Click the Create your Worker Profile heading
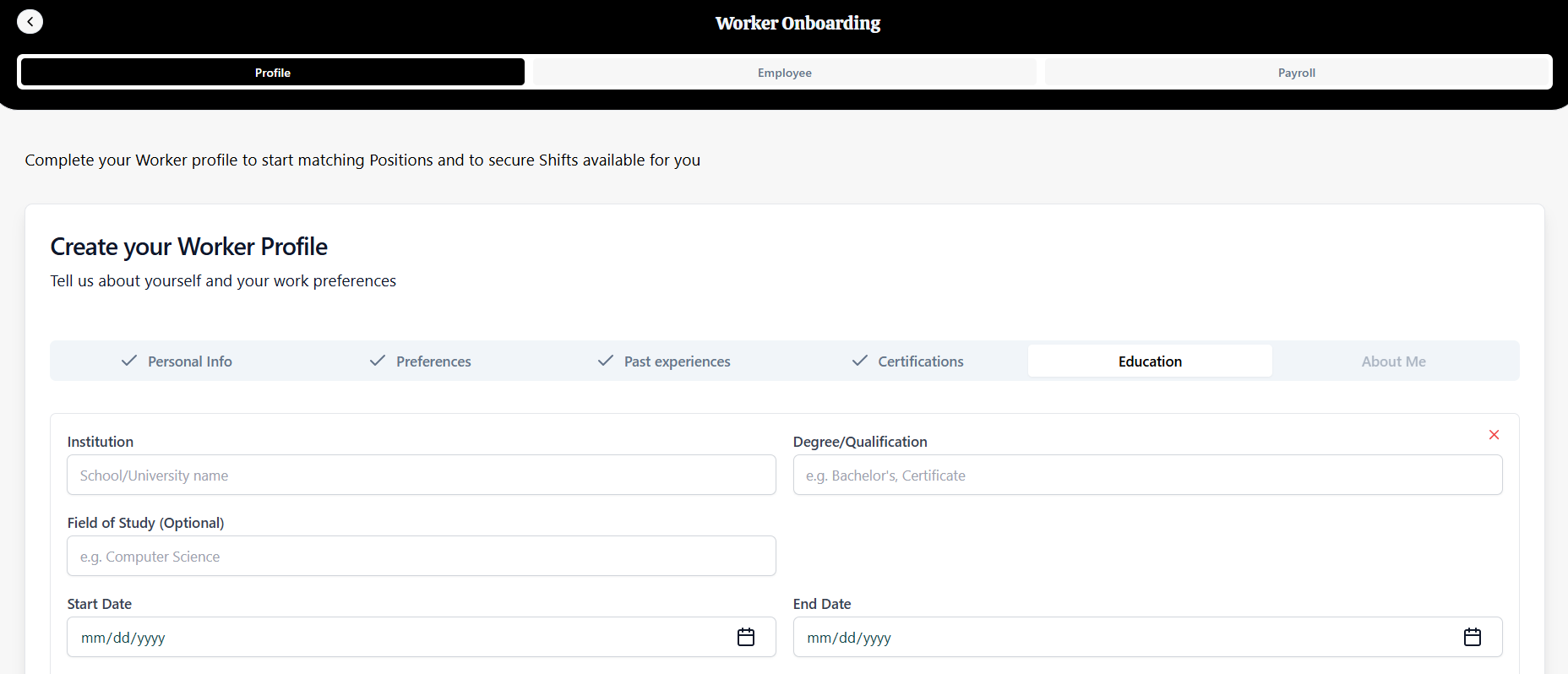 click(x=189, y=247)
